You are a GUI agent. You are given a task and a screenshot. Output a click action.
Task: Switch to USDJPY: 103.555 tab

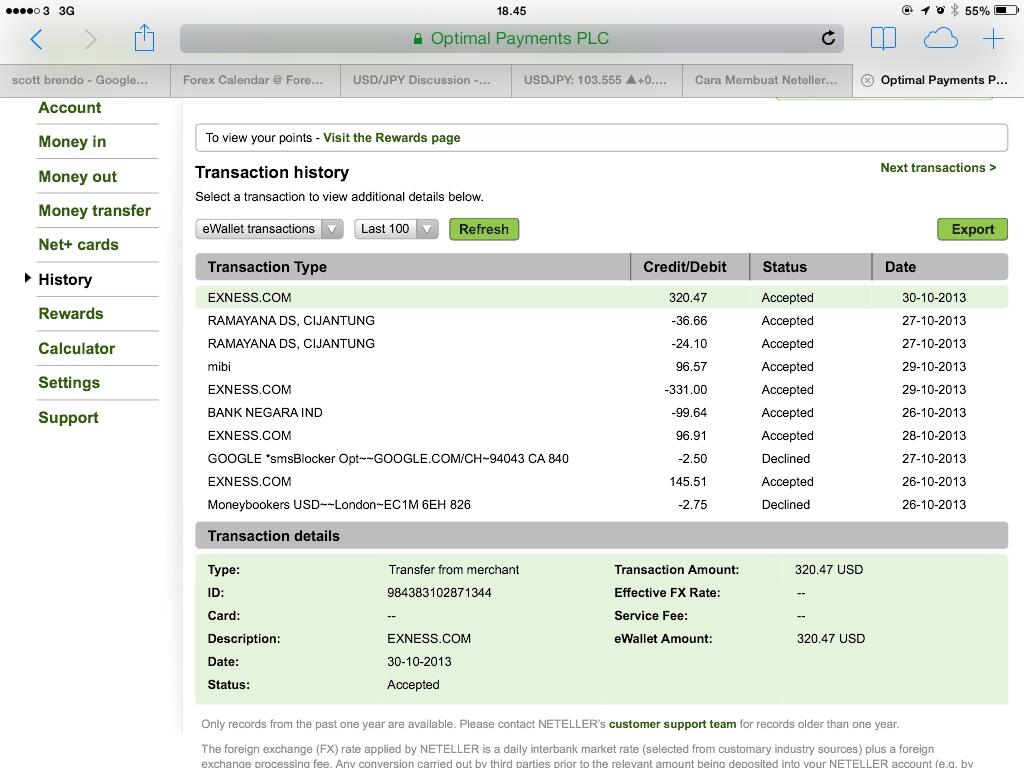pos(597,80)
